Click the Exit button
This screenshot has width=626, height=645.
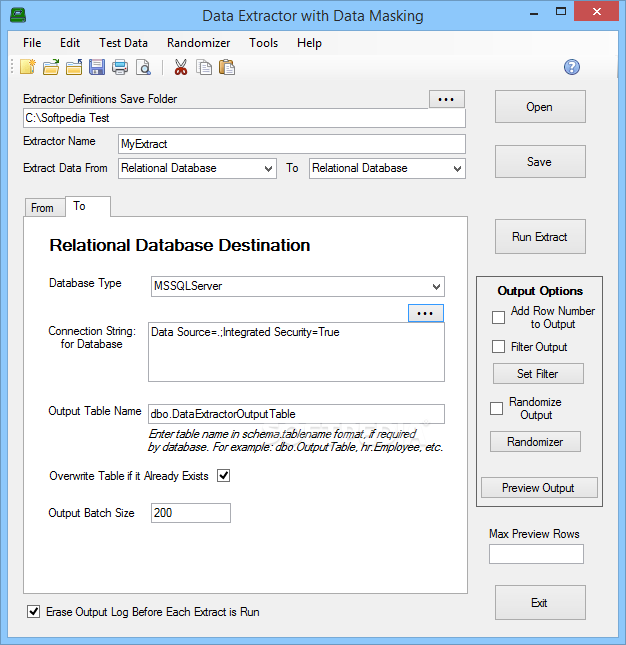540,603
